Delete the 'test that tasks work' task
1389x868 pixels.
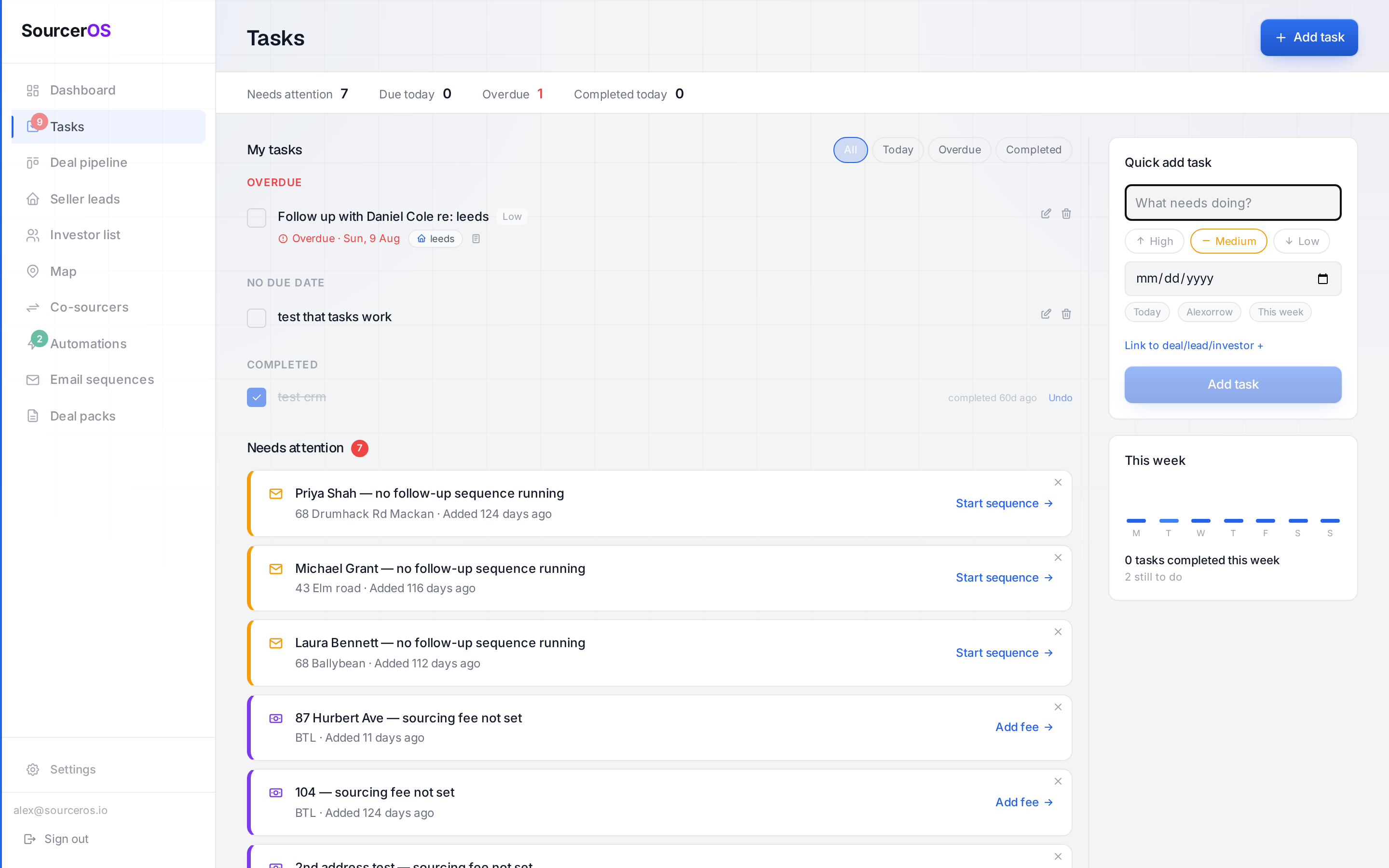1066,314
